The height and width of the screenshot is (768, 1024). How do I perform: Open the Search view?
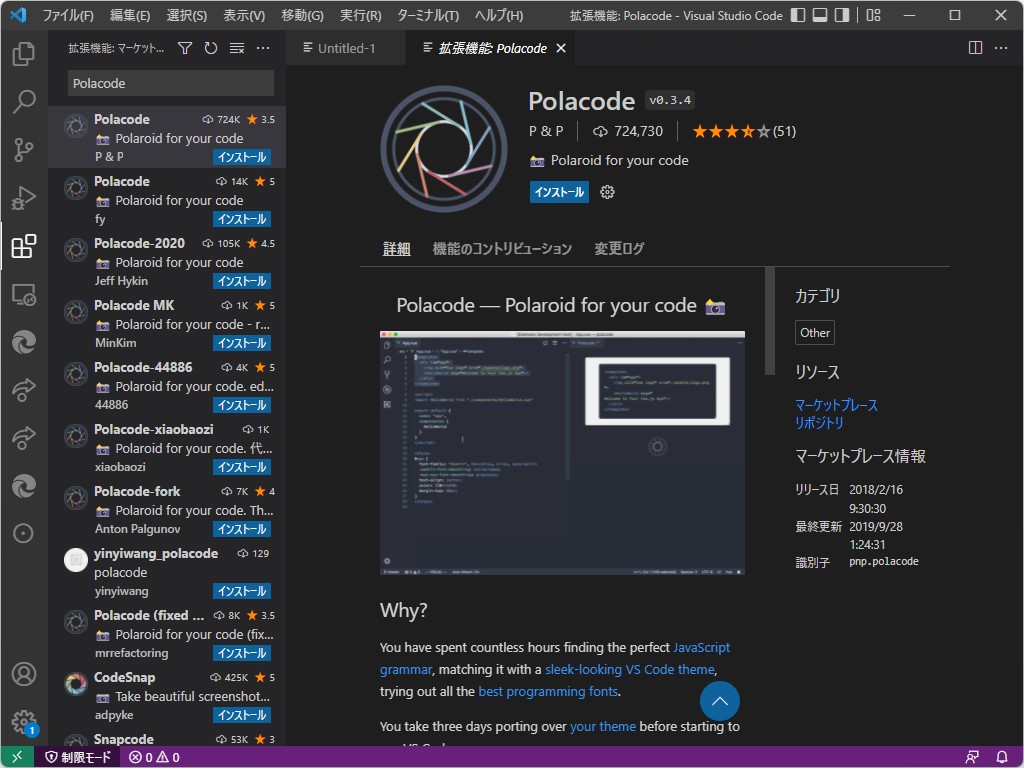click(24, 101)
